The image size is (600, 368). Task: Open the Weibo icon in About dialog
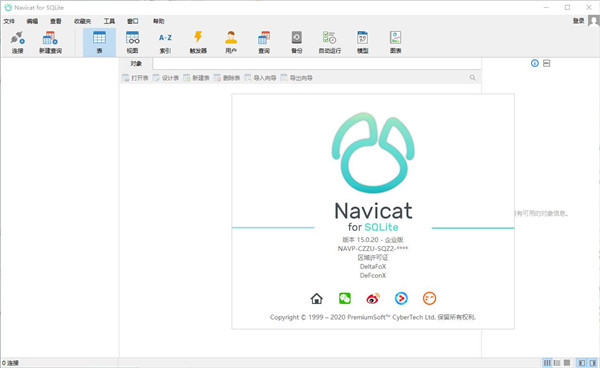pyautogui.click(x=373, y=298)
